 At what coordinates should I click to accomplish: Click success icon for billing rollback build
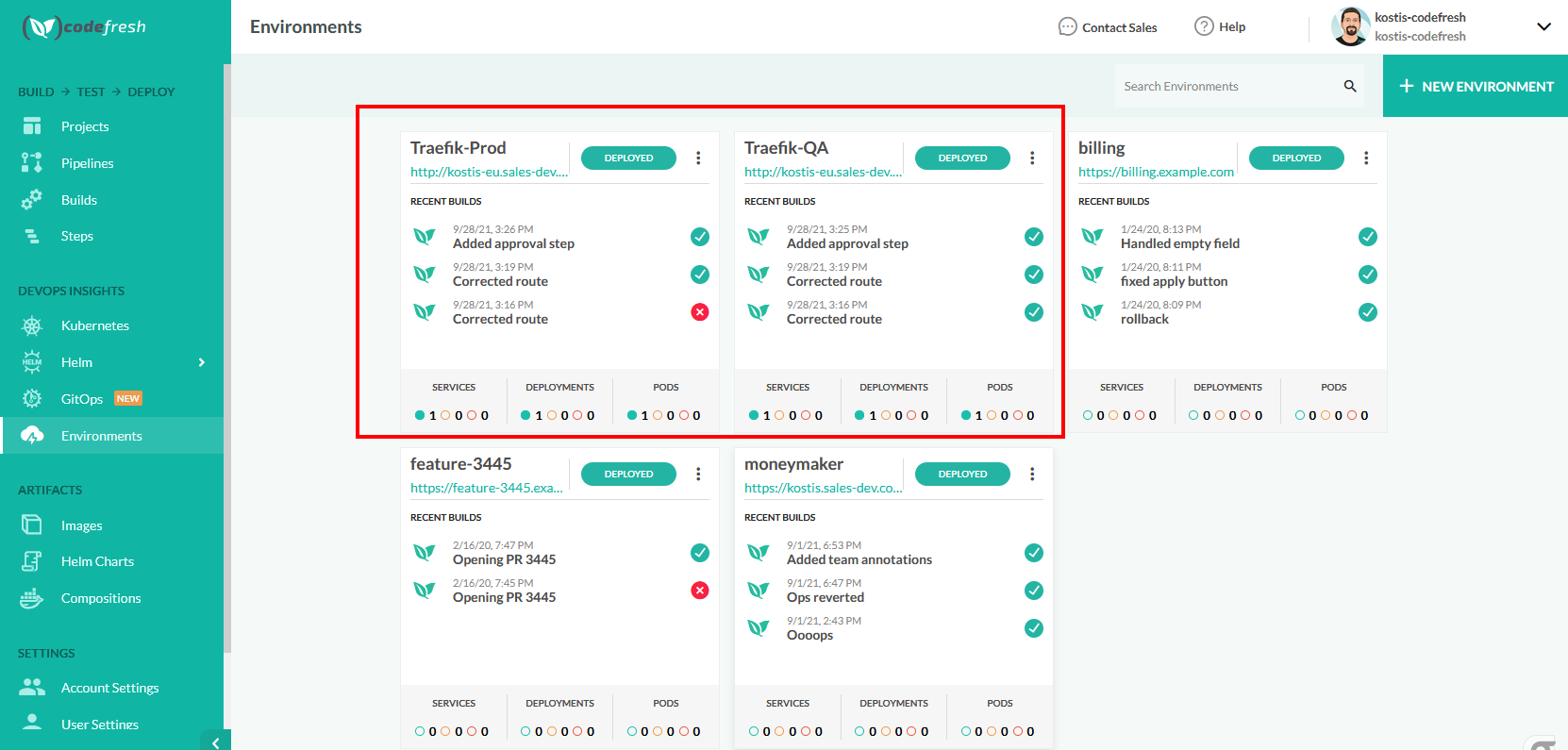pyautogui.click(x=1368, y=312)
